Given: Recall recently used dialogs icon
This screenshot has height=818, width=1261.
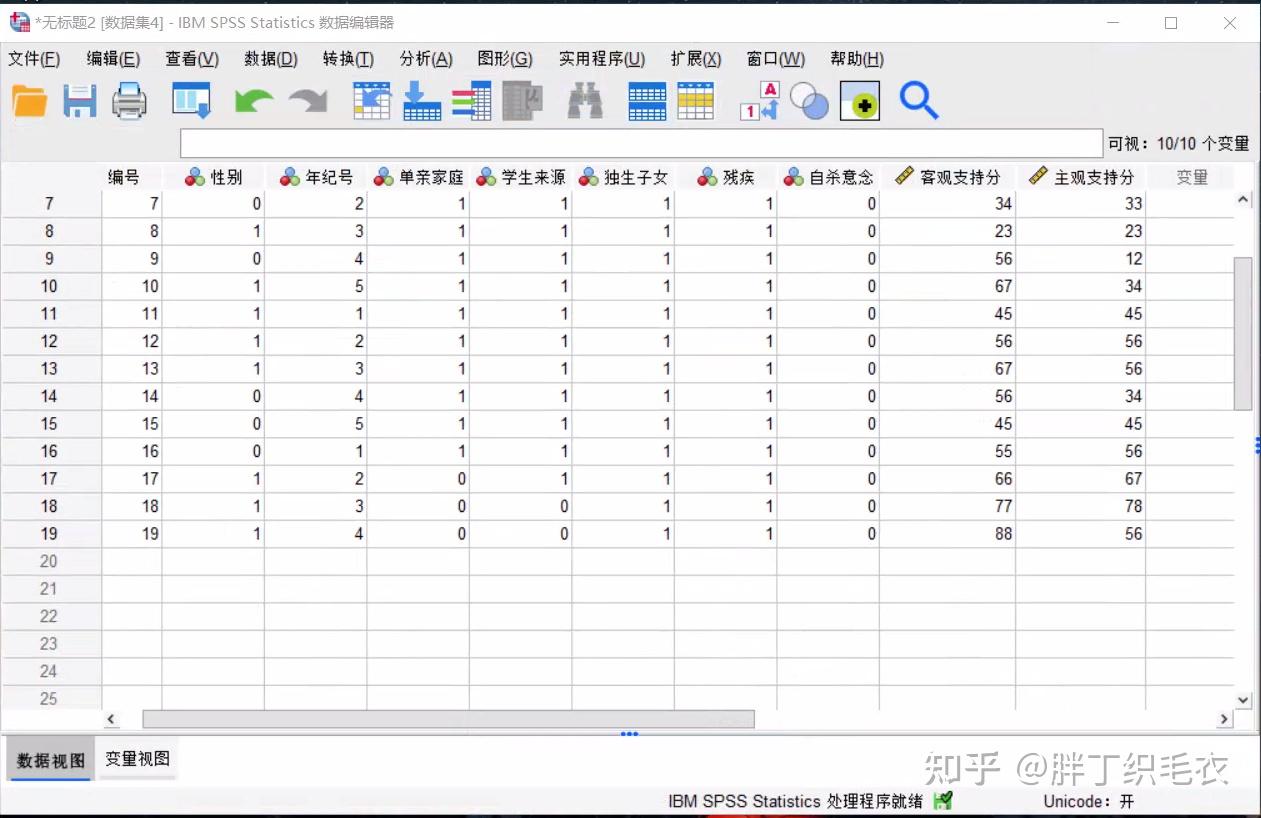Looking at the screenshot, I should (191, 101).
